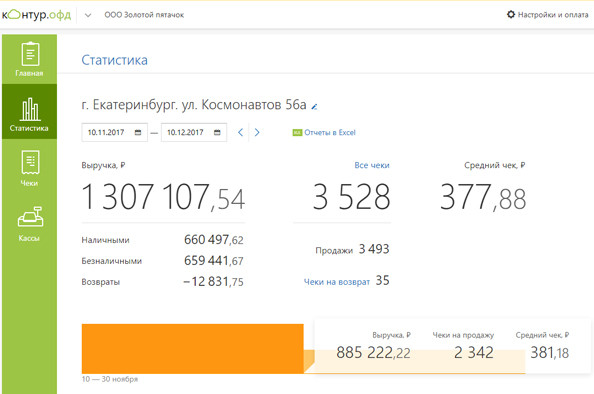Image resolution: width=594 pixels, height=394 pixels.
Task: Click the Выручка, ₽ heading above total
Action: click(103, 165)
